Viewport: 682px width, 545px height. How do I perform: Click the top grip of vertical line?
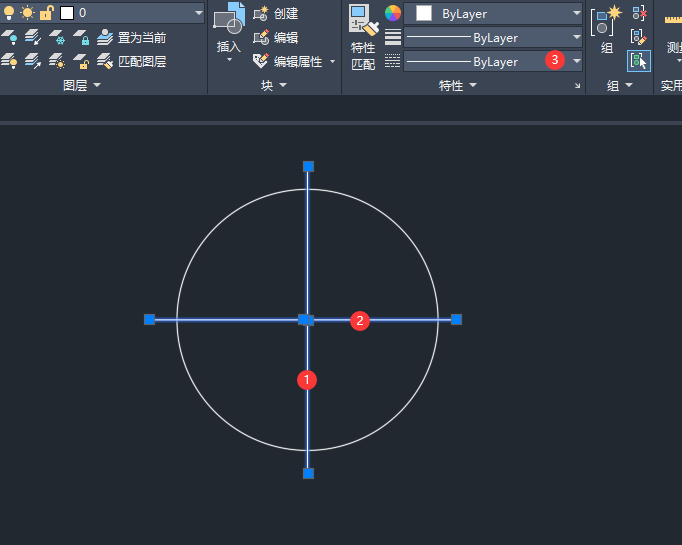pos(308,167)
